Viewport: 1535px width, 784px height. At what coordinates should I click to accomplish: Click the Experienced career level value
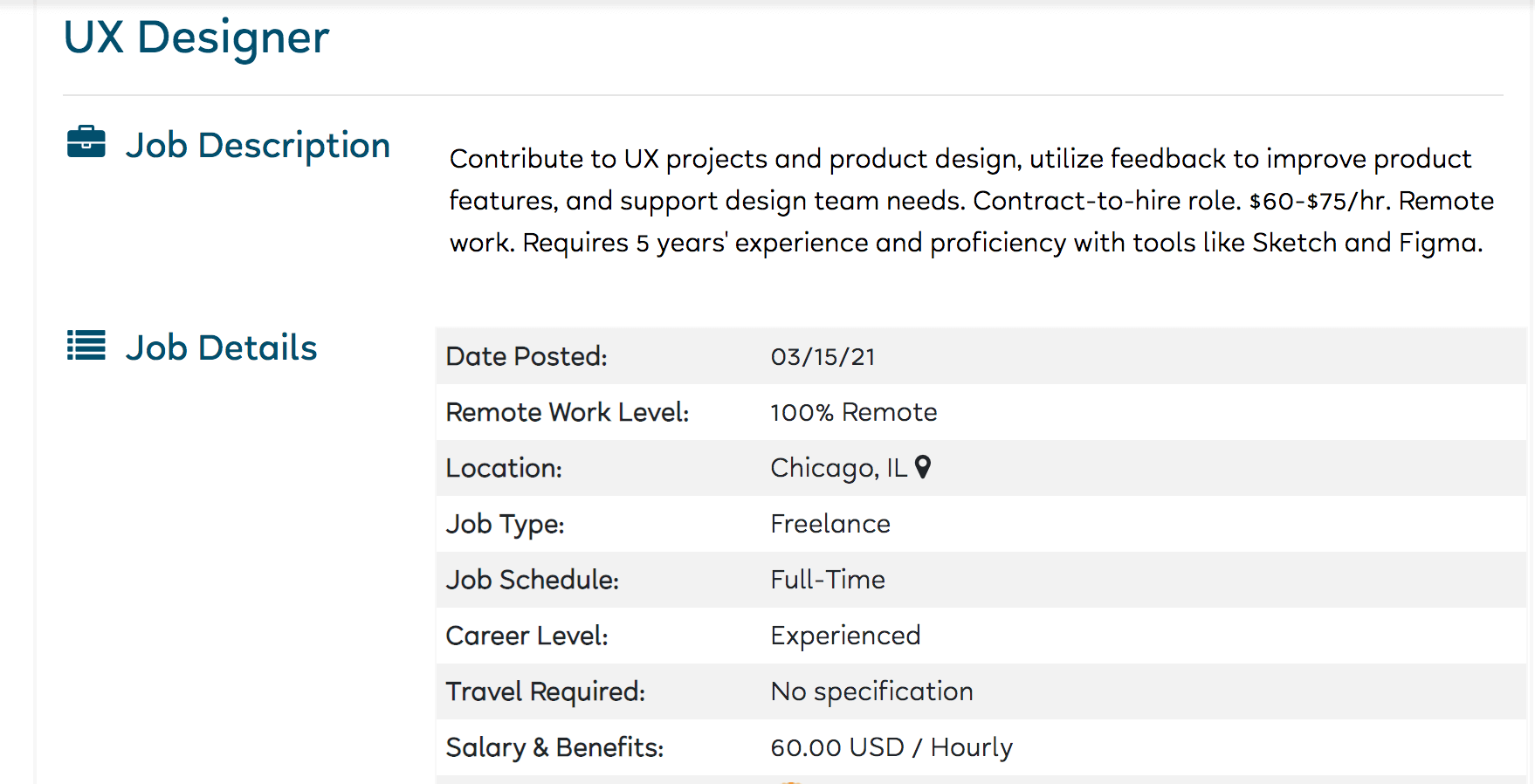[x=845, y=636]
